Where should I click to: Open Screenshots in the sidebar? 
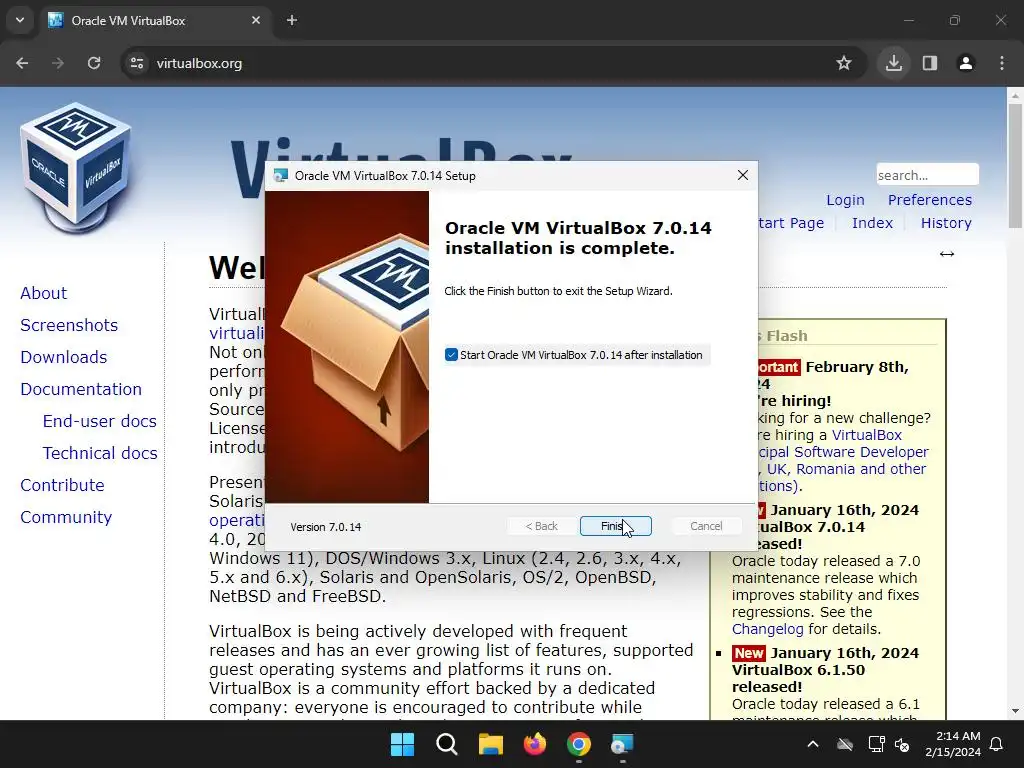click(69, 325)
